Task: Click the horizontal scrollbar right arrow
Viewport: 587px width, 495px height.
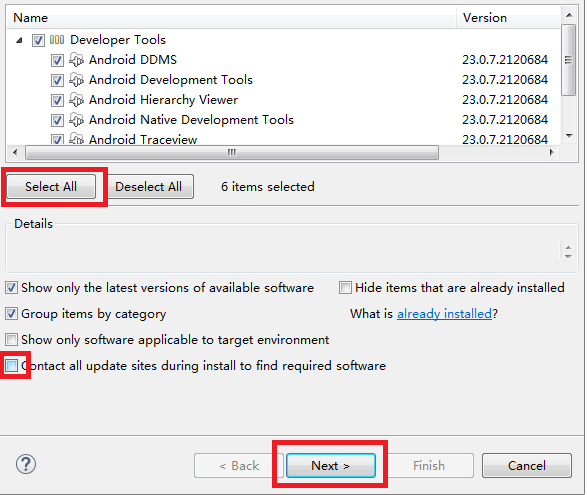Action: [551, 152]
